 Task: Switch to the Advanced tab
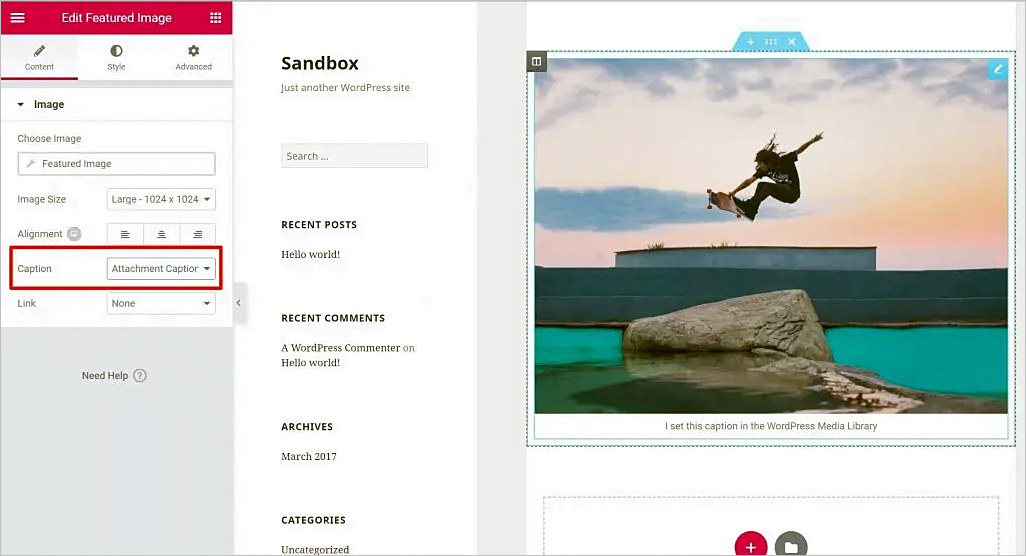[193, 58]
